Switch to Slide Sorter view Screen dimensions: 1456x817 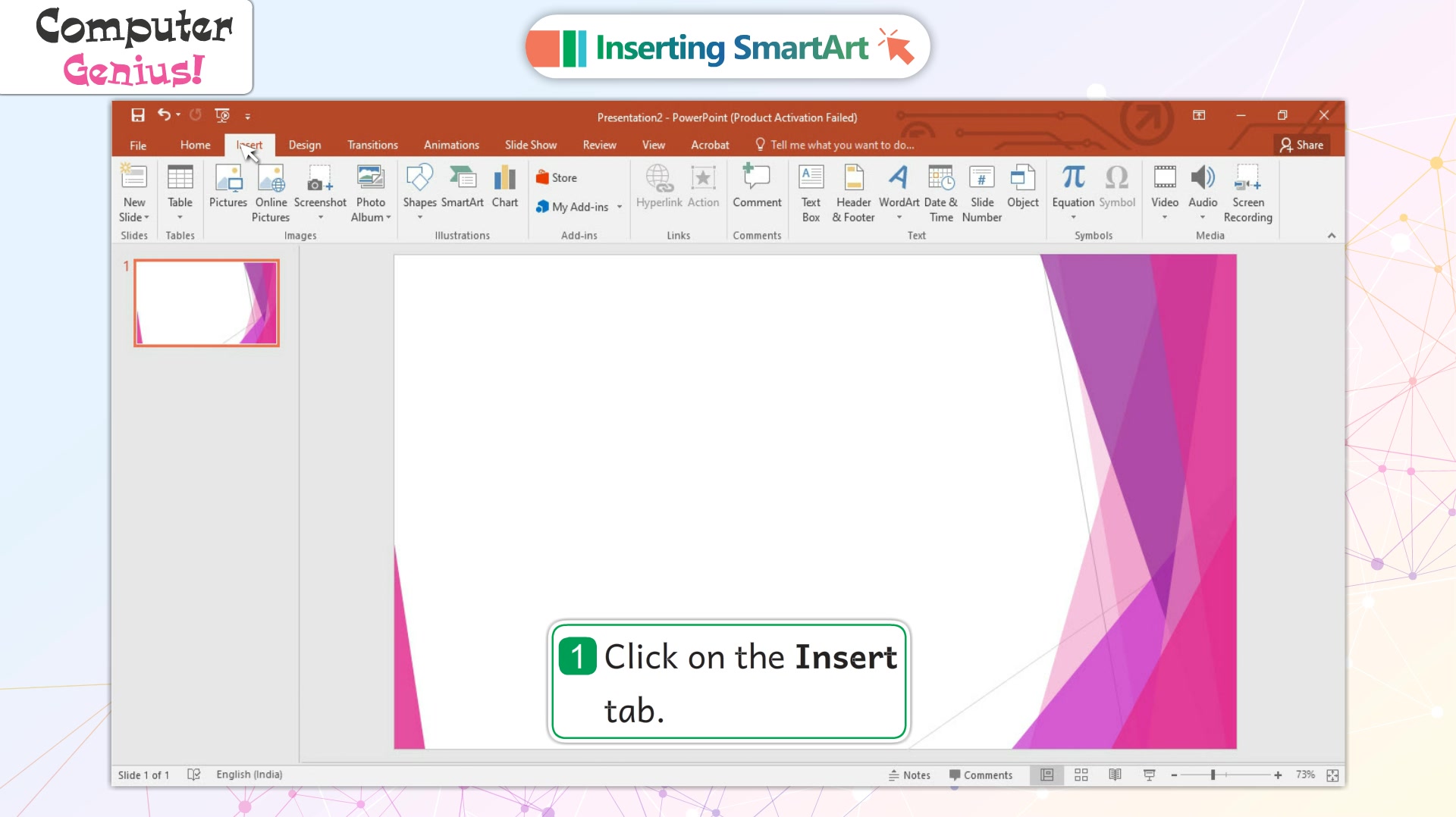1081,775
